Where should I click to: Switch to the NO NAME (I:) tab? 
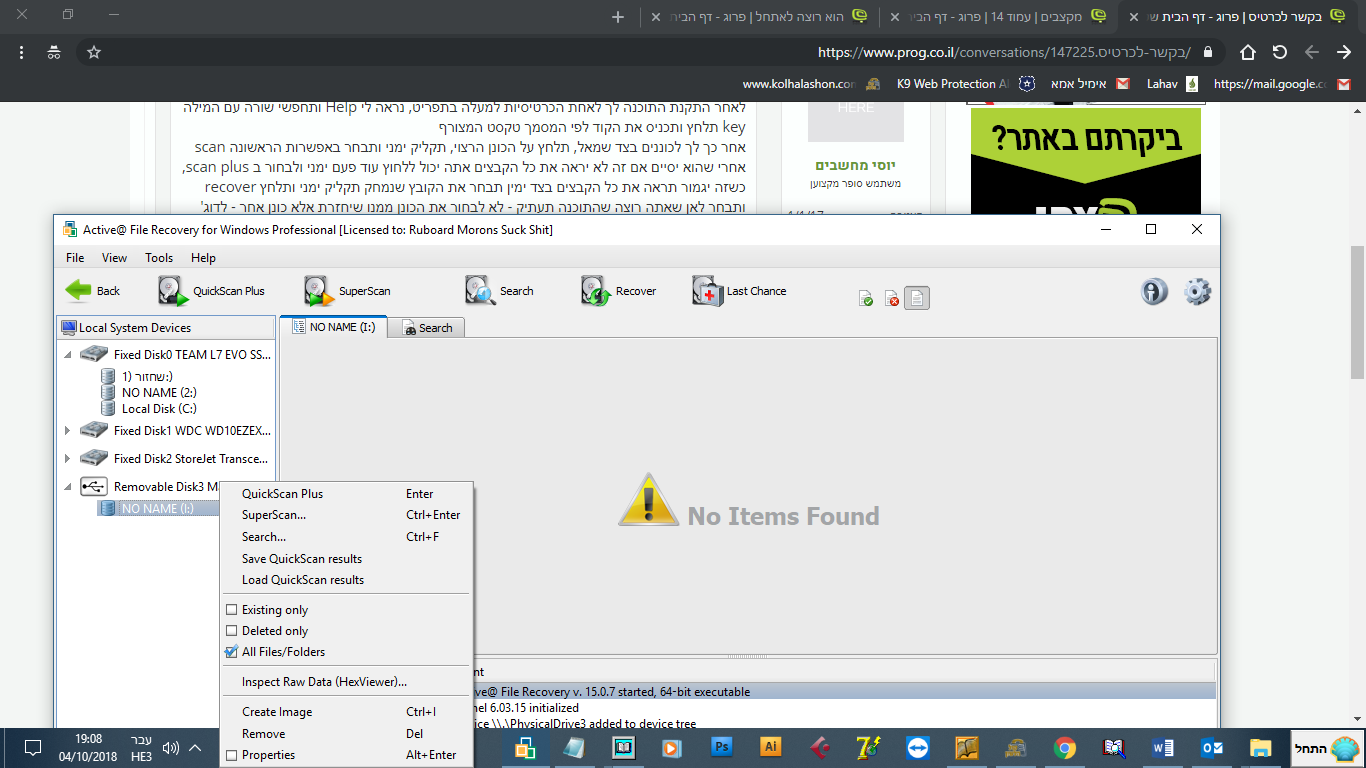pyautogui.click(x=334, y=327)
